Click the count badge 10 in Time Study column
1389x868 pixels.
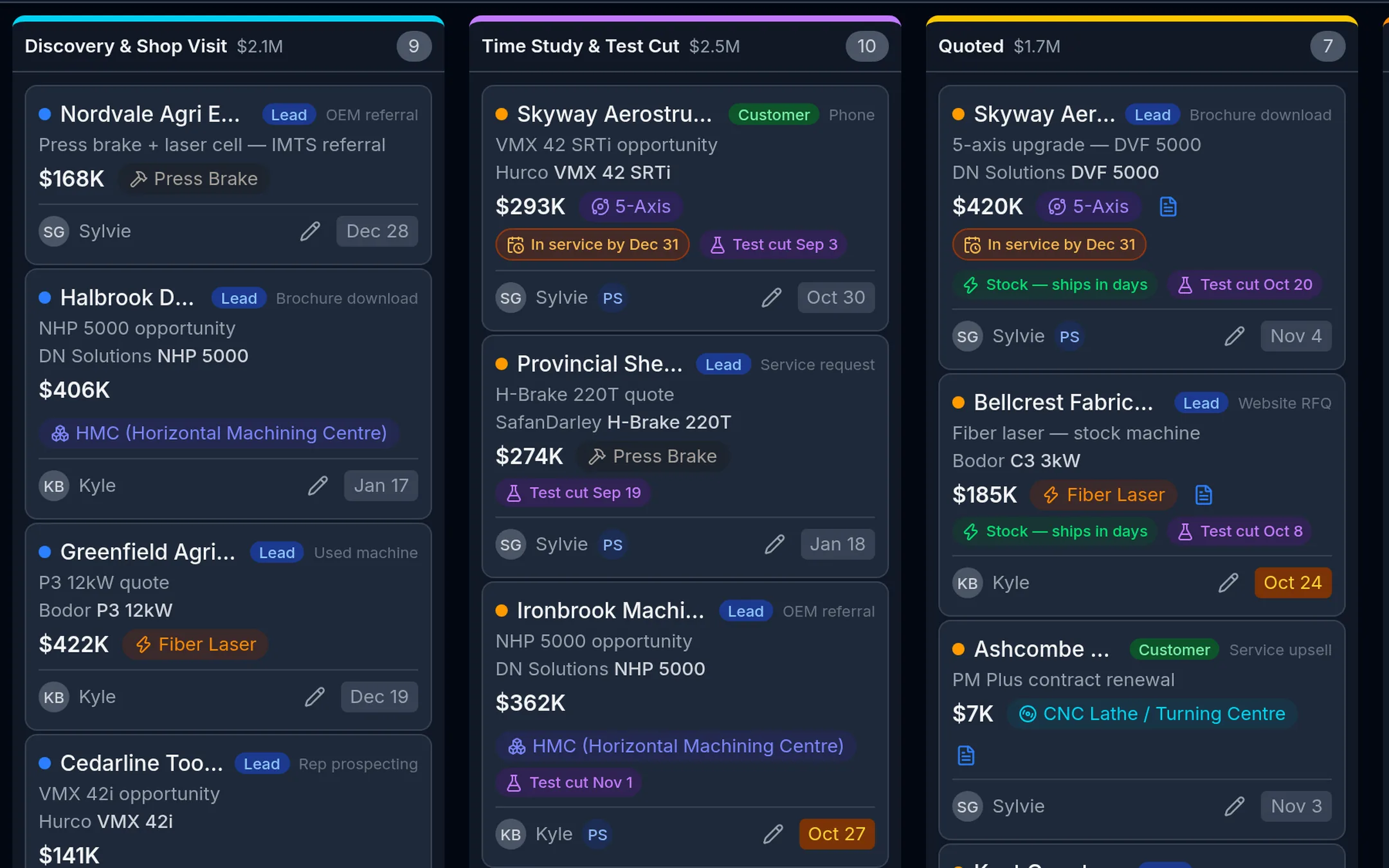(866, 46)
